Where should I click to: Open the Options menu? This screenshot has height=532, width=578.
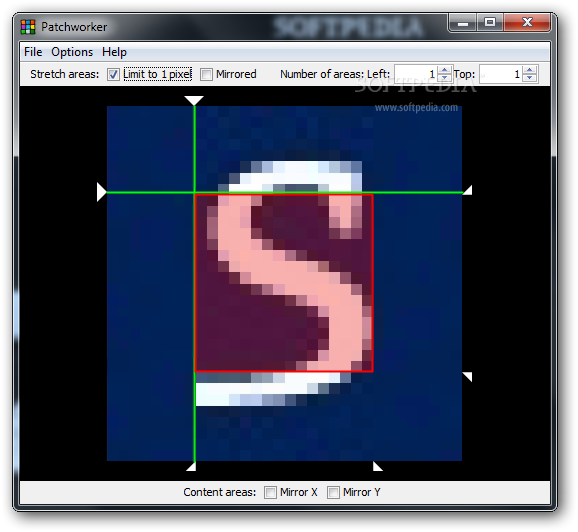pyautogui.click(x=72, y=52)
